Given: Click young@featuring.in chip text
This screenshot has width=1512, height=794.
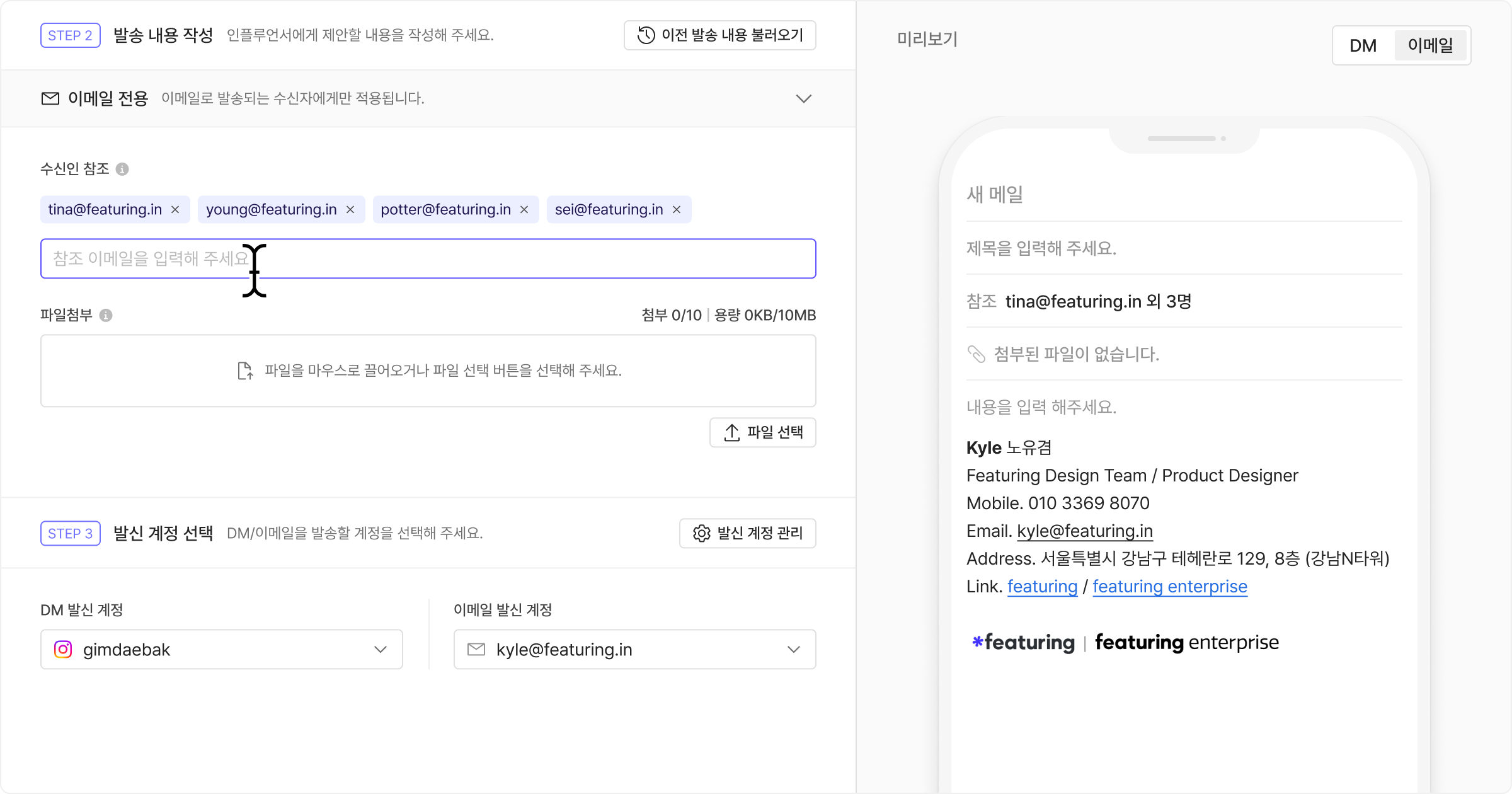Looking at the screenshot, I should 272,209.
